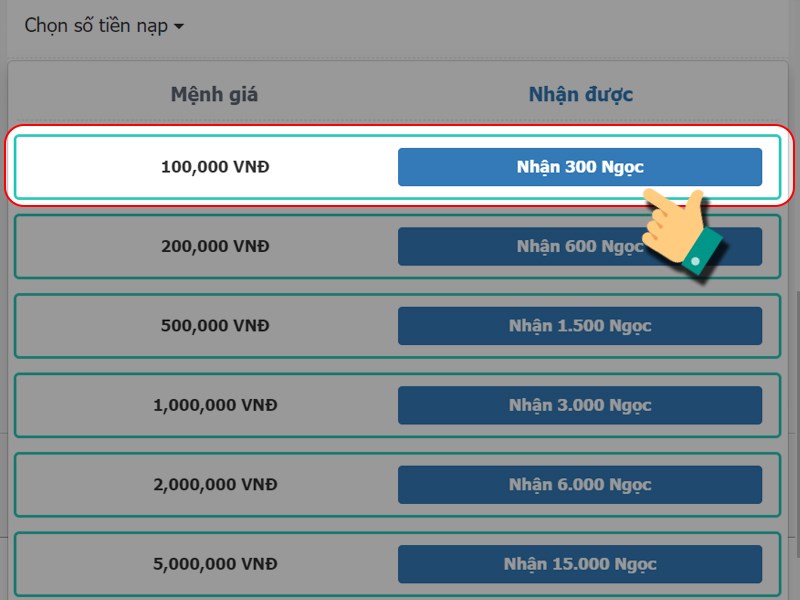Click the caret arrow beside Chọn số tiền nạp
The height and width of the screenshot is (600, 800).
[179, 27]
